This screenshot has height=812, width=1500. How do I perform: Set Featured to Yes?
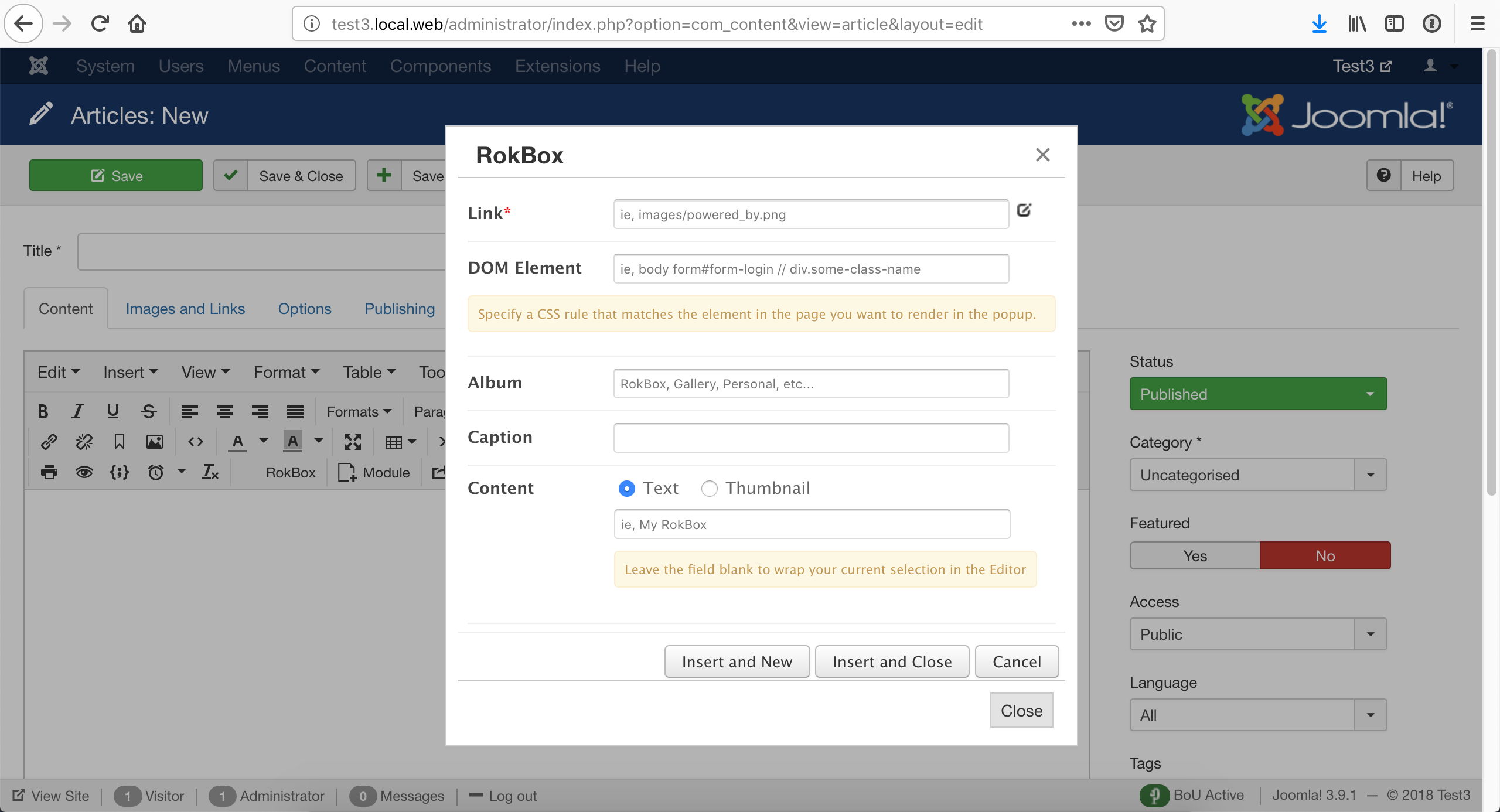(1195, 555)
